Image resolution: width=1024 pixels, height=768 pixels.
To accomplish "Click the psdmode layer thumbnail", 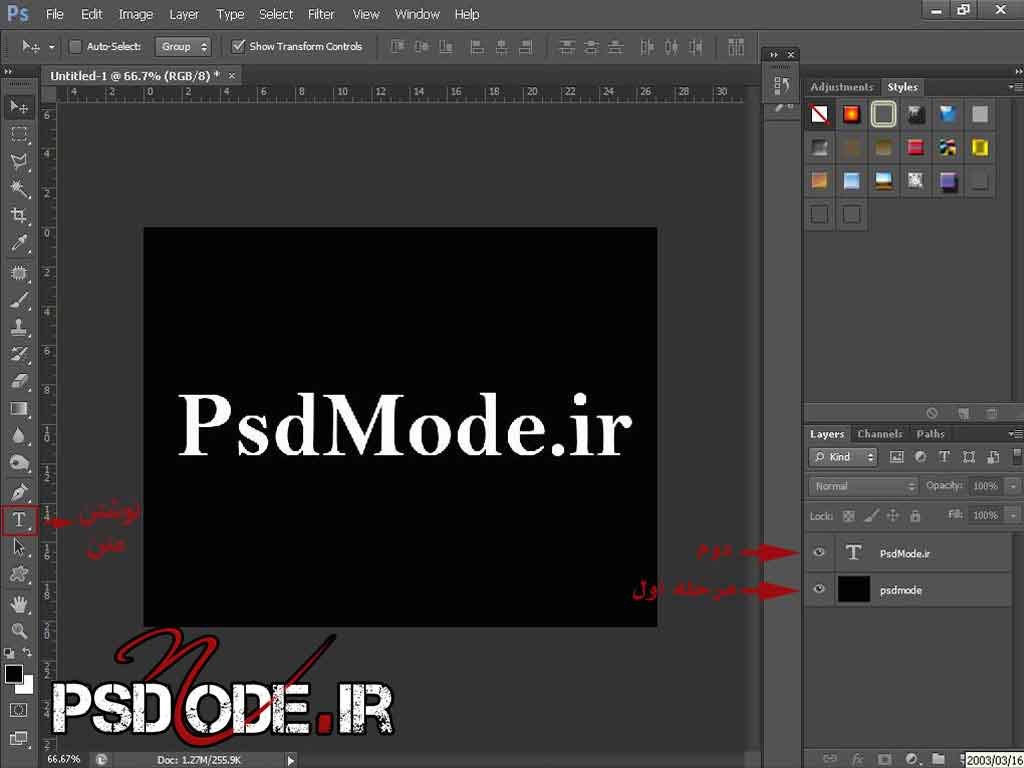I will (854, 589).
